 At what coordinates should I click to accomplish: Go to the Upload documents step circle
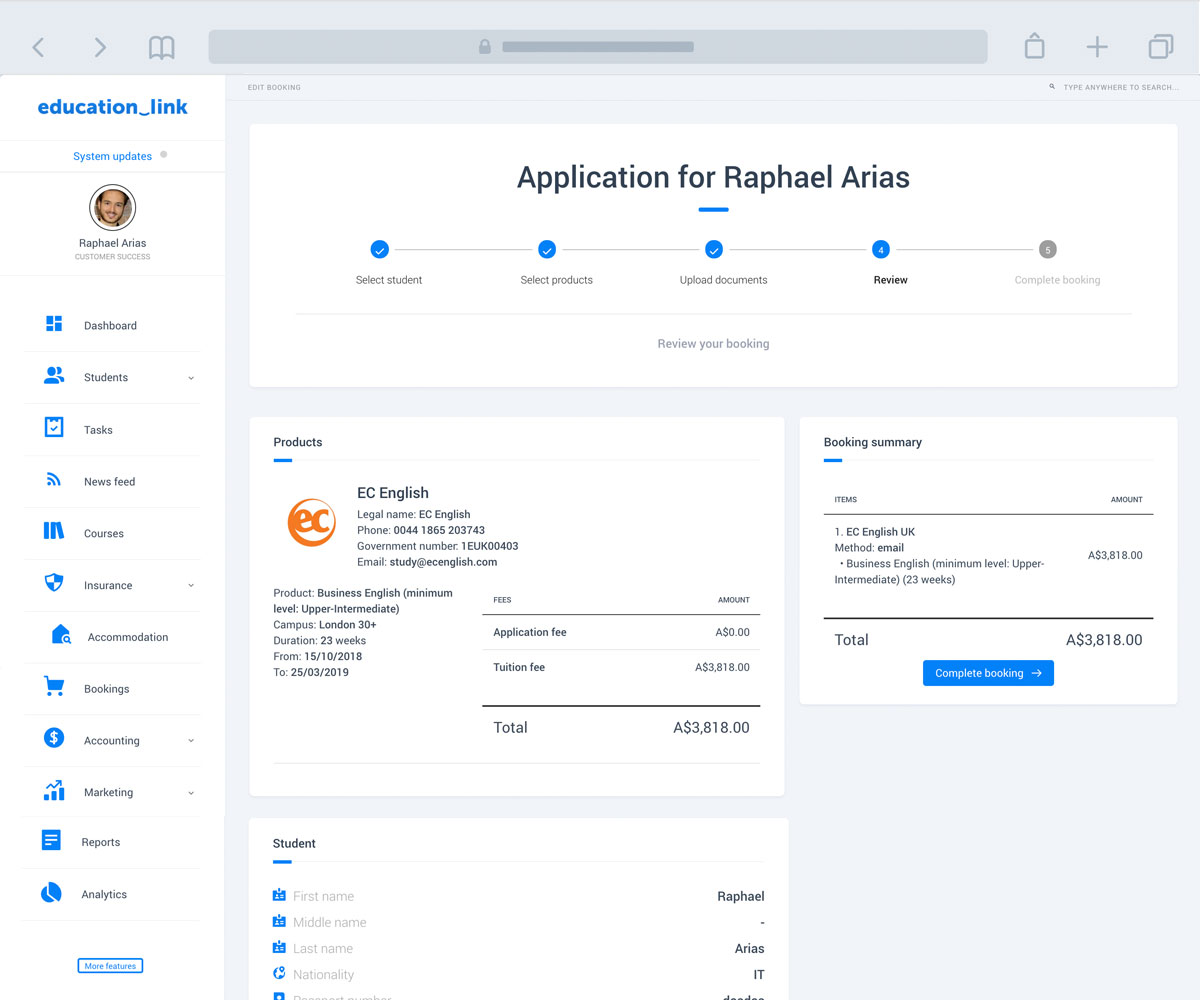click(714, 249)
